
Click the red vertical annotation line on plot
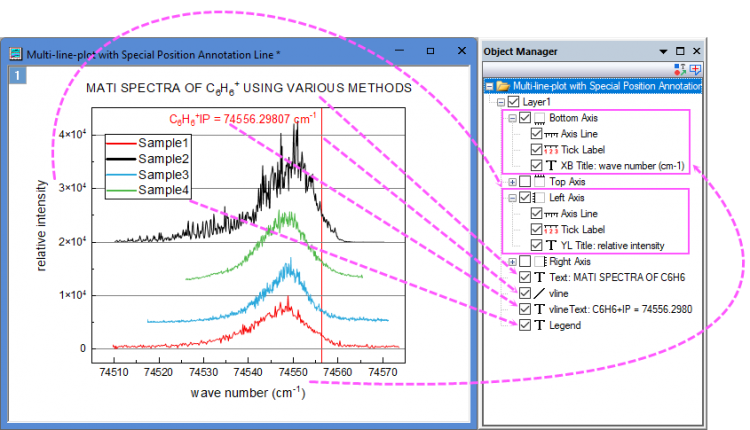coord(322,250)
